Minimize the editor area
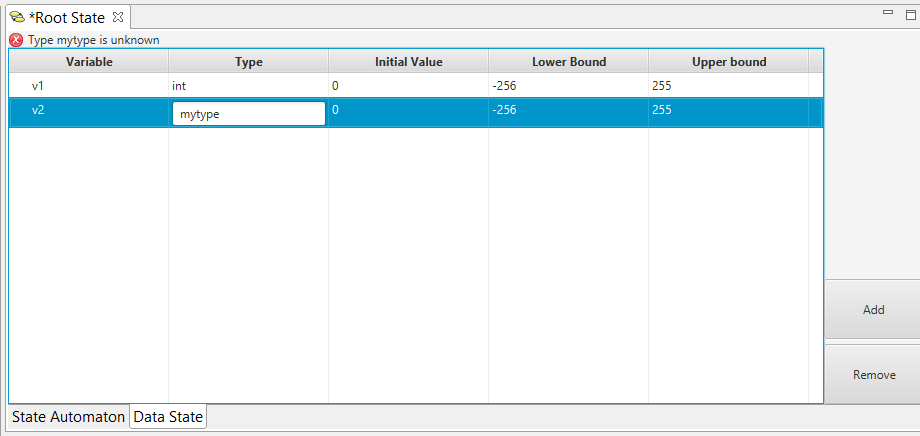920x436 pixels. click(x=888, y=12)
